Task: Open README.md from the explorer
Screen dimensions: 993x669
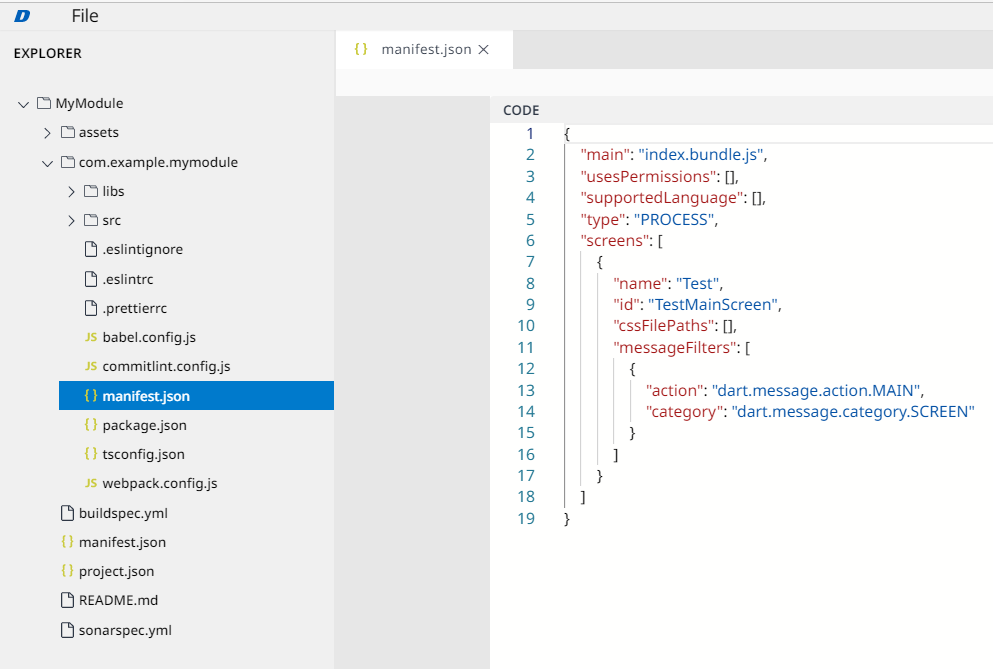Action: pos(118,601)
